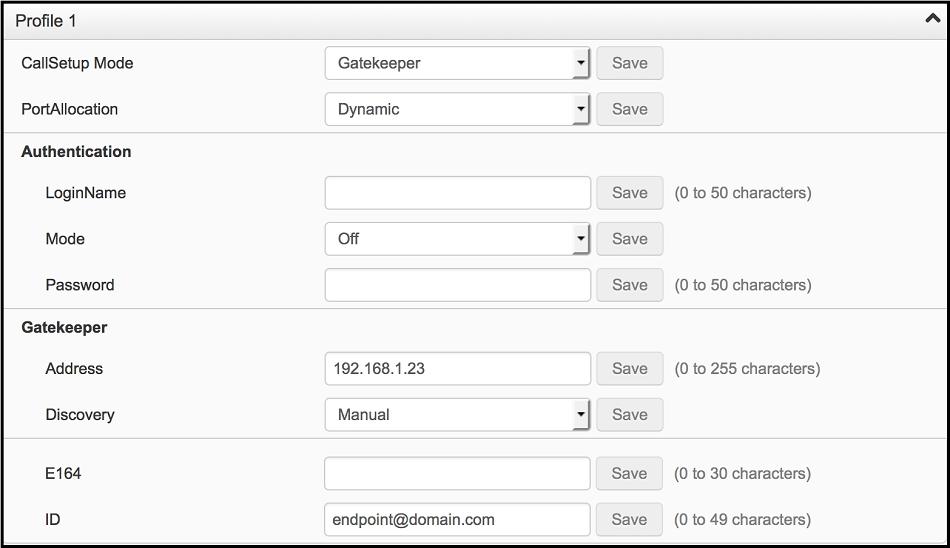Save the Gatekeeper Address value
This screenshot has width=950, height=548.
[x=629, y=369]
